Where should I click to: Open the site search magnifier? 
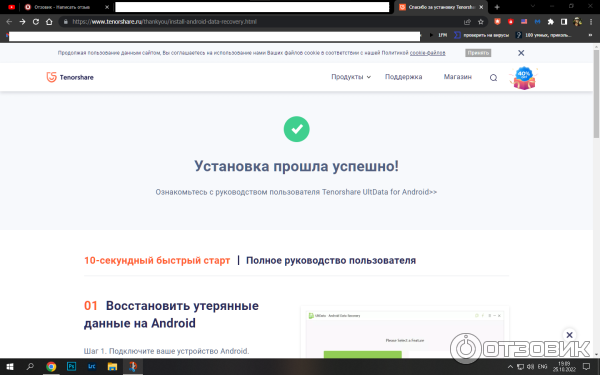coord(493,78)
